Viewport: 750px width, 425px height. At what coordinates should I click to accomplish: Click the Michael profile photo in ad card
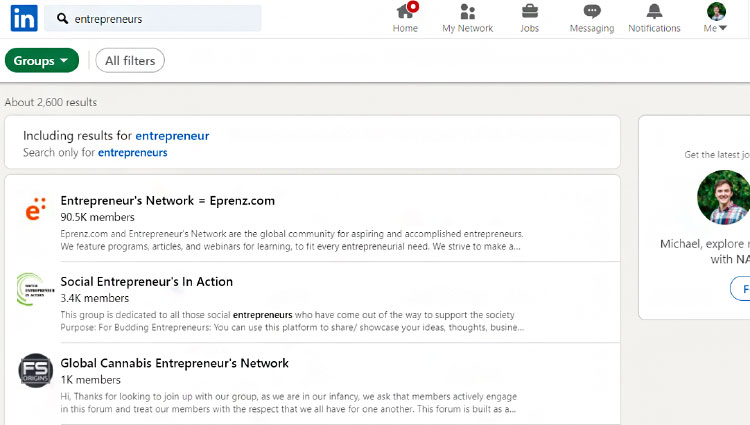coord(723,197)
